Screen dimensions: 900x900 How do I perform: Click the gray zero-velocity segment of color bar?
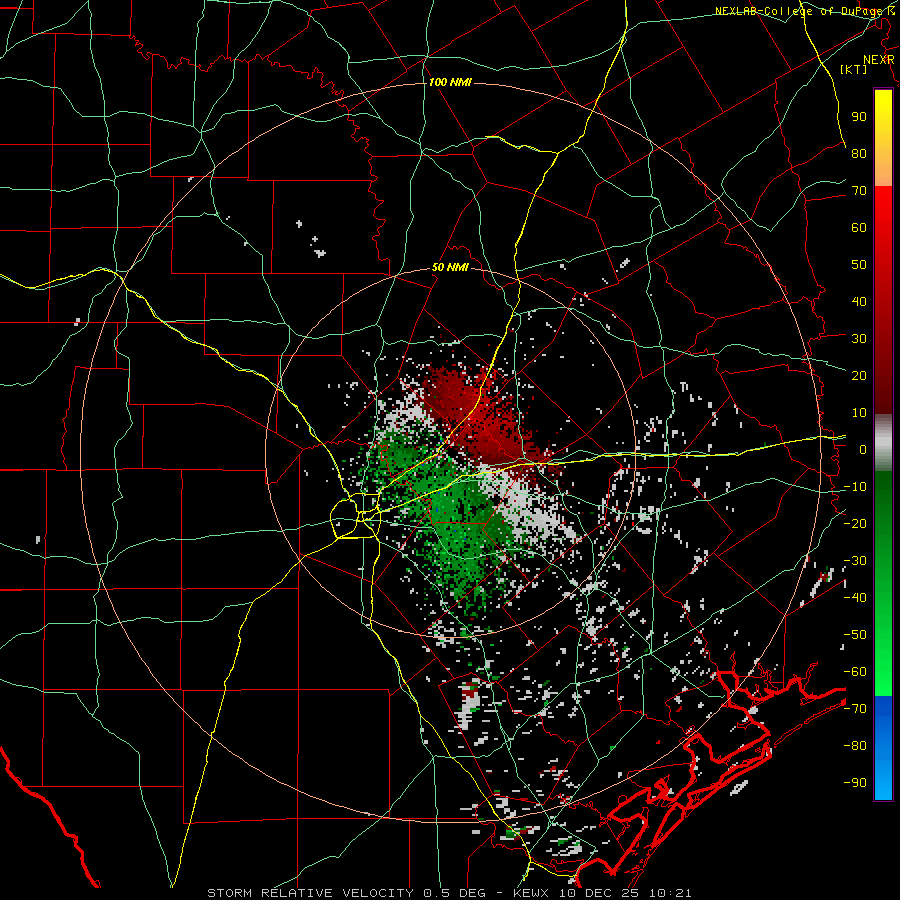point(883,443)
